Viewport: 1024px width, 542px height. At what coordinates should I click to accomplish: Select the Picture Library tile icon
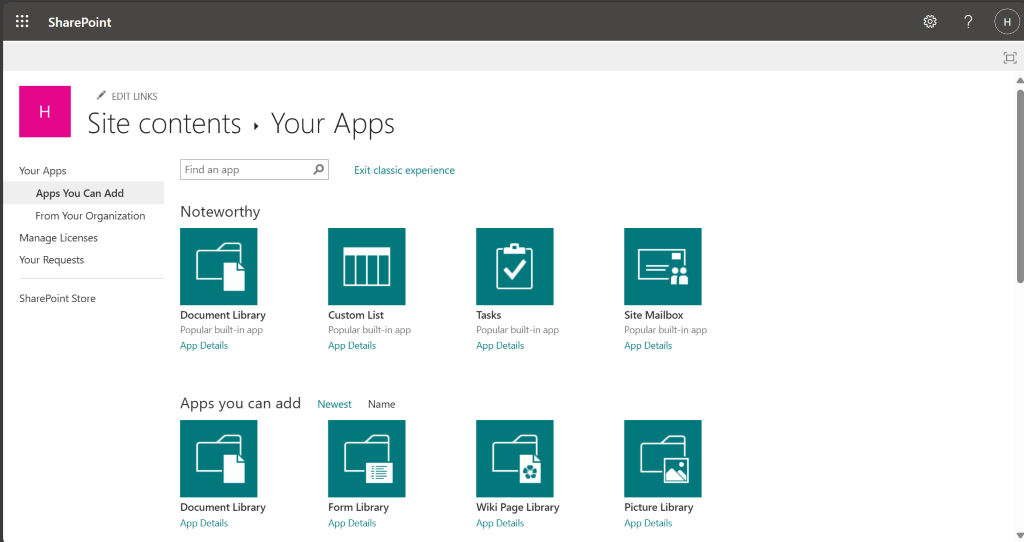pyautogui.click(x=663, y=458)
